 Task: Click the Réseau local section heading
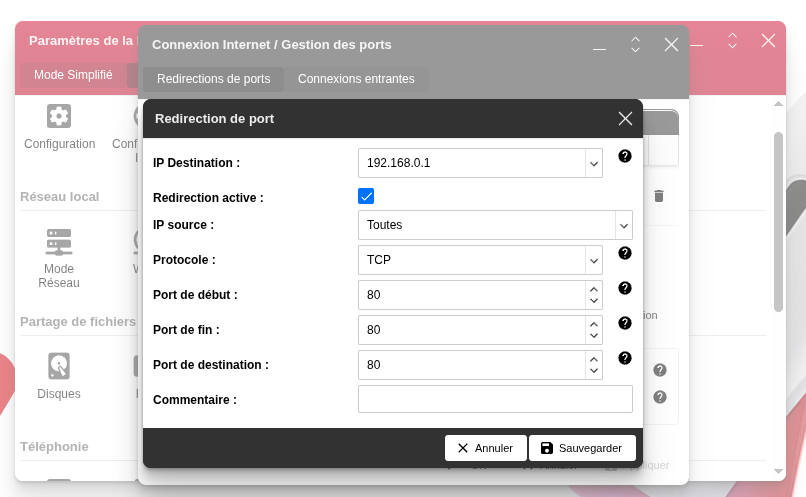[x=60, y=197]
